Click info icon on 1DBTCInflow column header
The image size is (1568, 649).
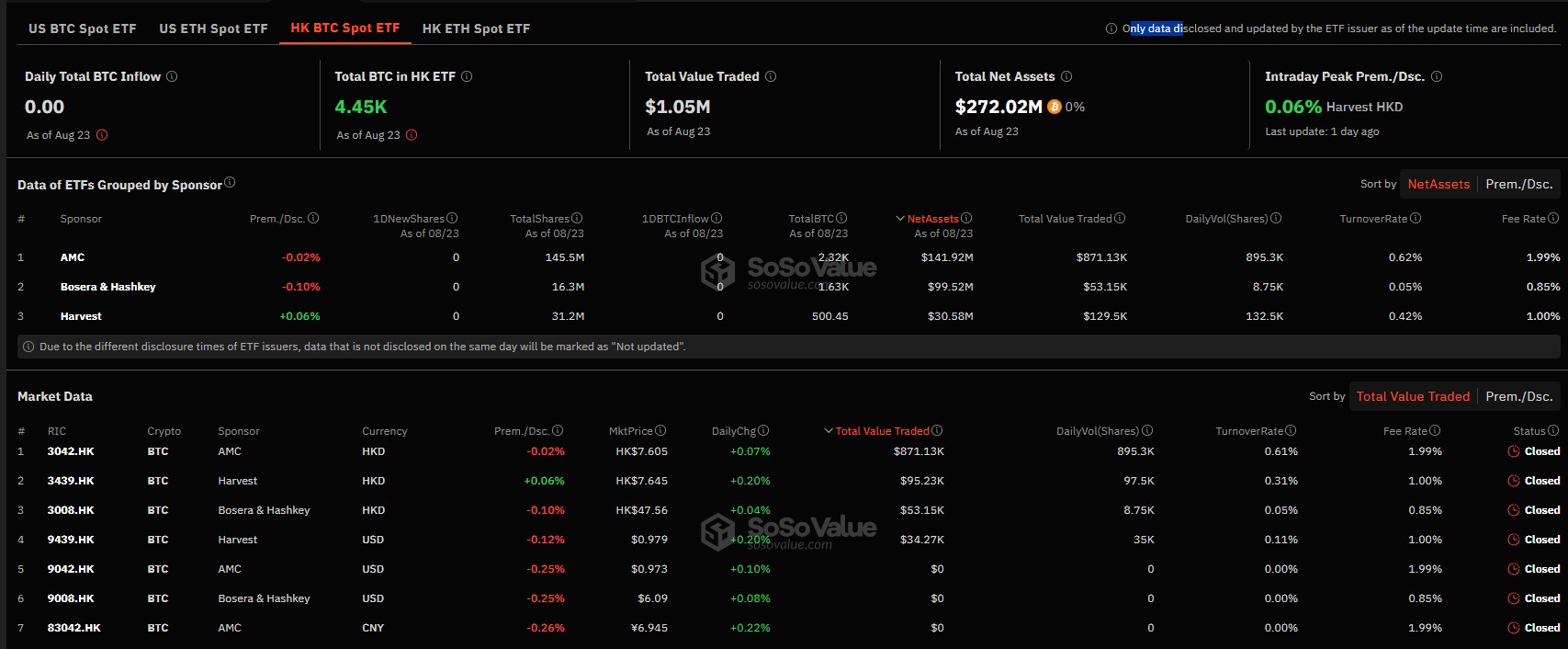[x=716, y=218]
